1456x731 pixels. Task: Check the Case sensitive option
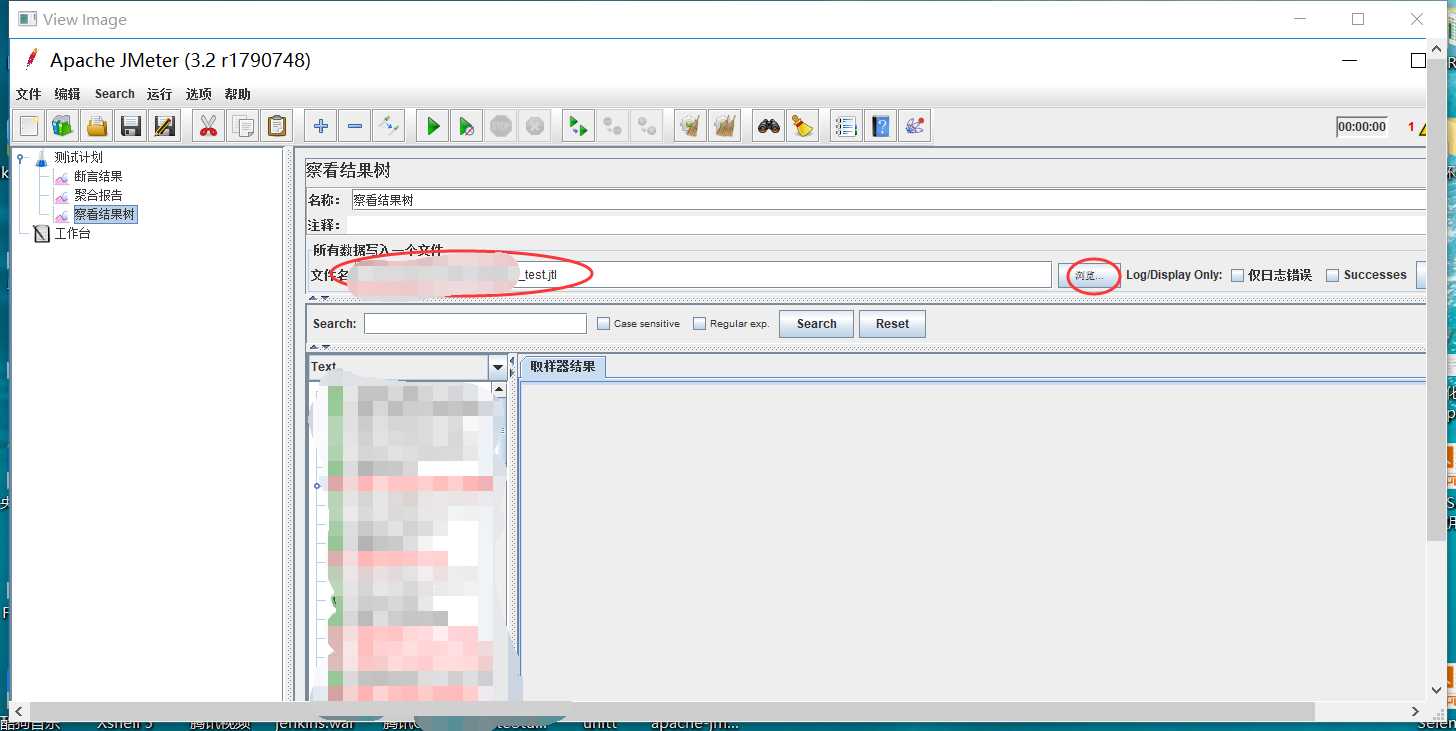(x=603, y=324)
